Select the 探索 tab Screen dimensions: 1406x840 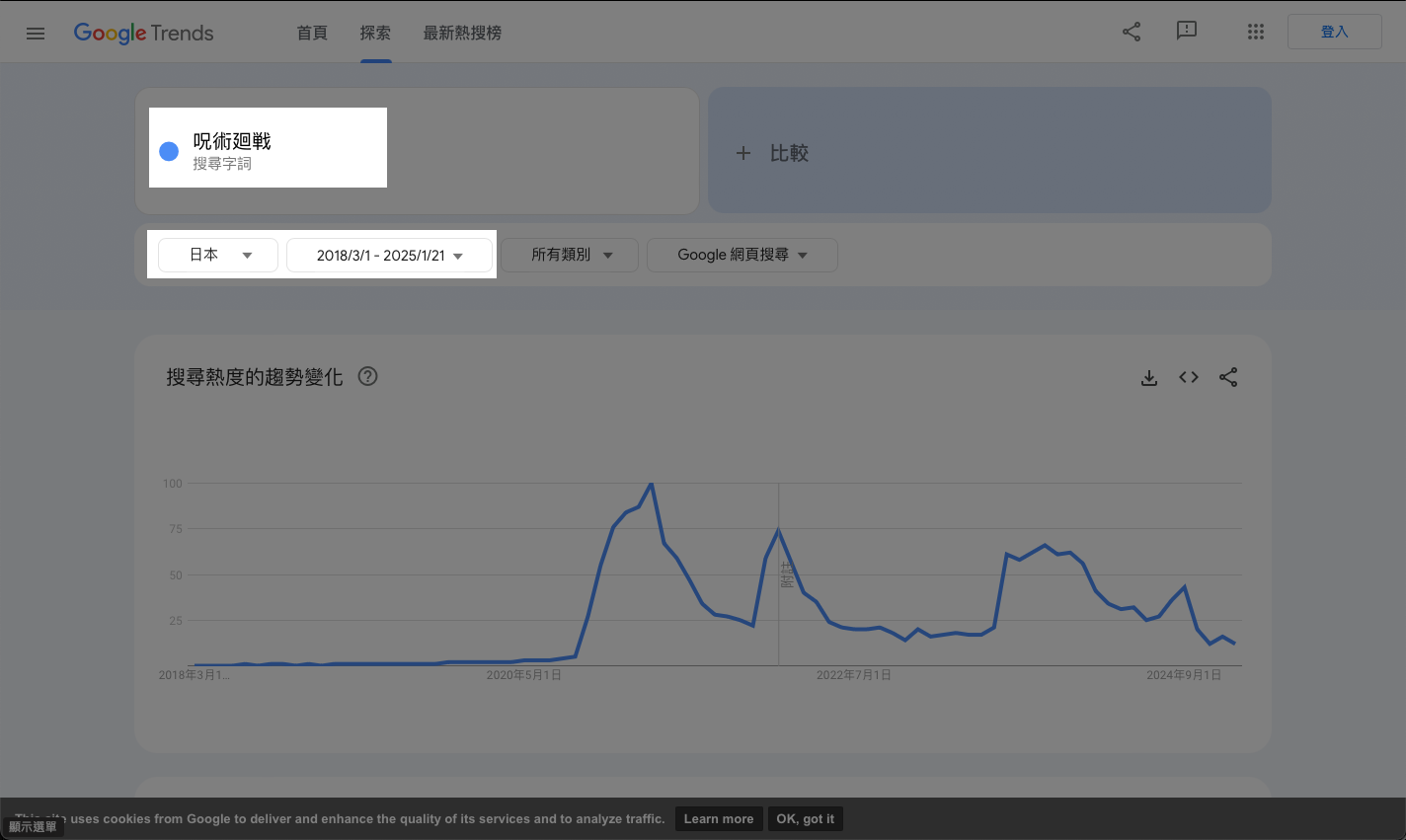pos(375,33)
